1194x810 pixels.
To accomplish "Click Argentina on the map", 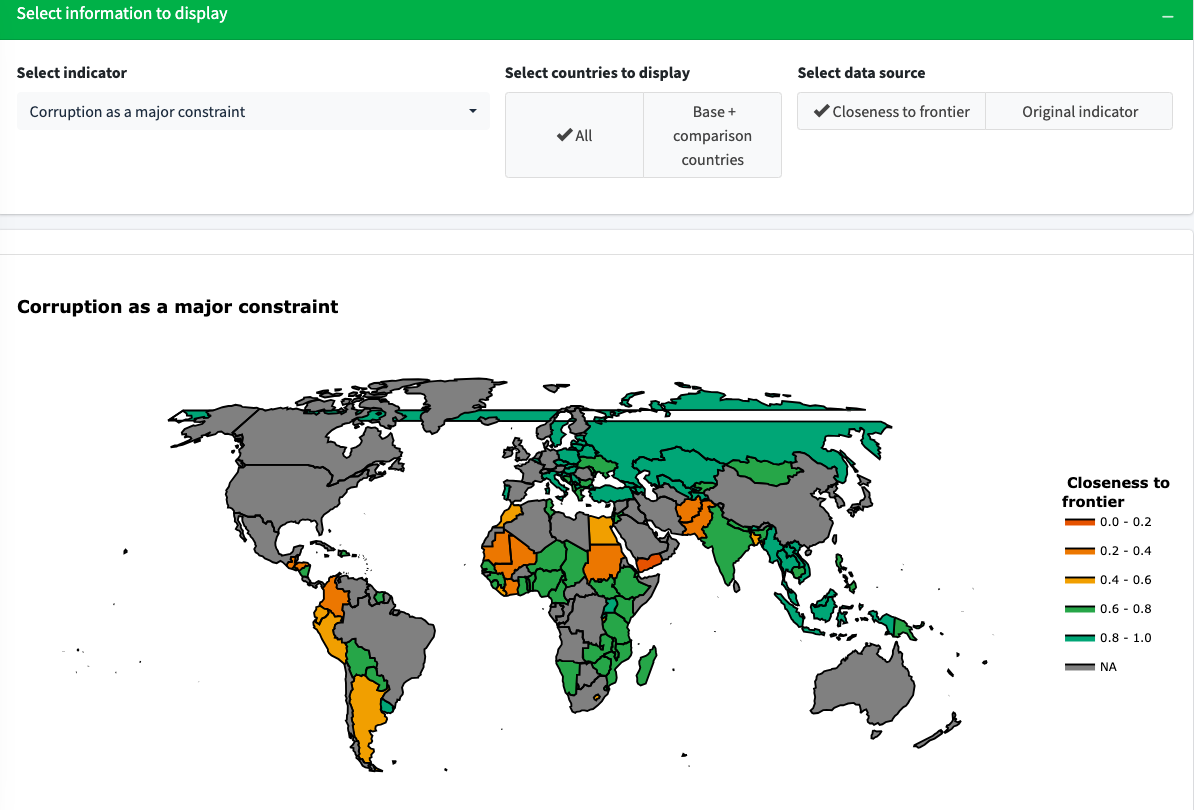I will coord(366,712).
